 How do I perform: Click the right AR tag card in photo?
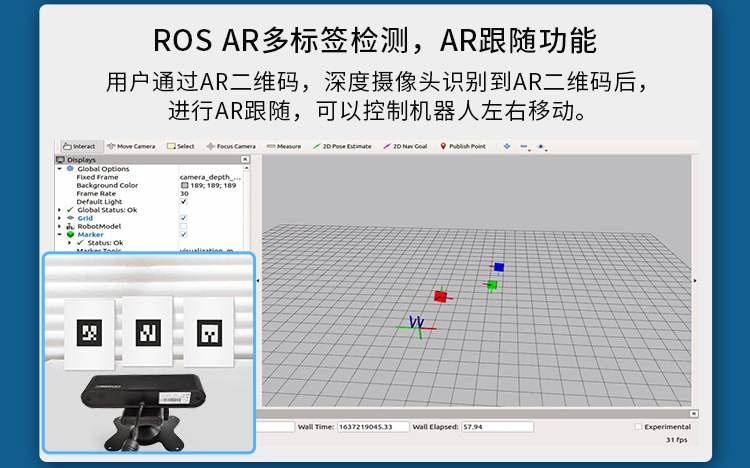[209, 332]
